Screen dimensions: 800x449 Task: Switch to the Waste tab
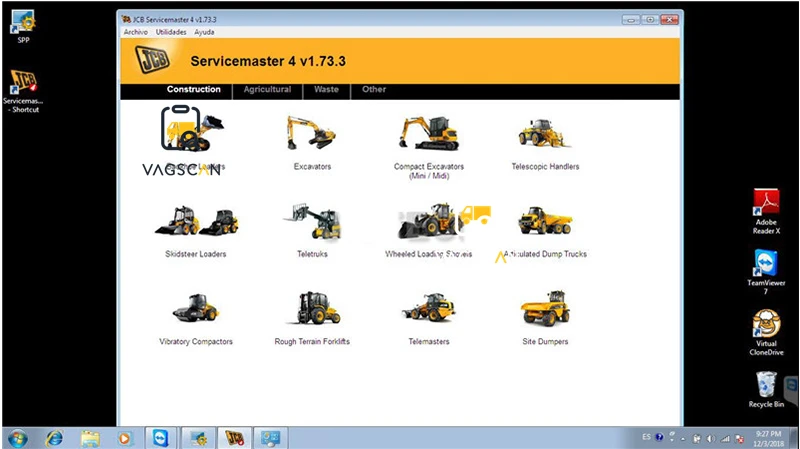click(327, 89)
